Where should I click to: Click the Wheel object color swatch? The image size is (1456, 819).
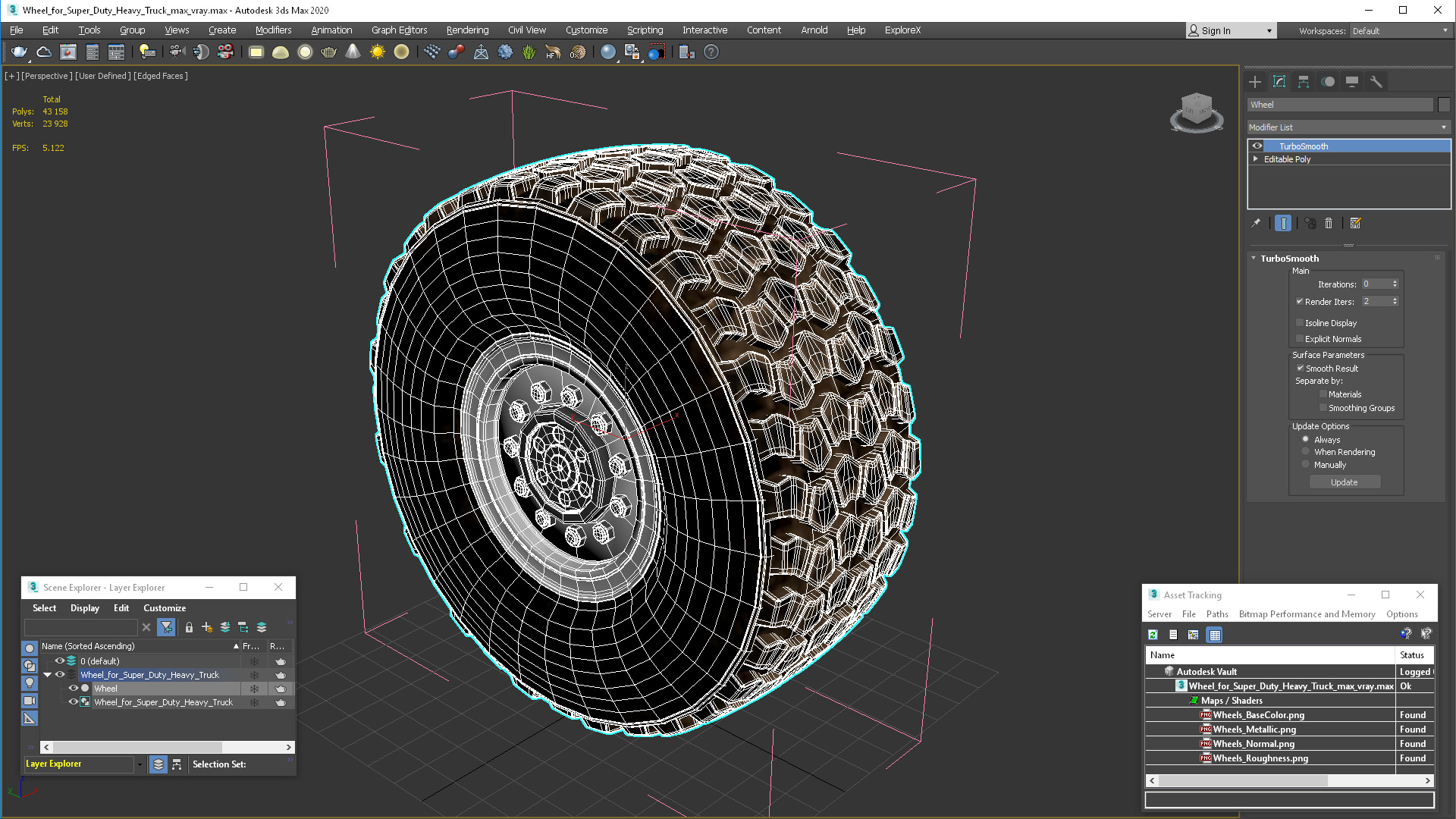point(1444,105)
